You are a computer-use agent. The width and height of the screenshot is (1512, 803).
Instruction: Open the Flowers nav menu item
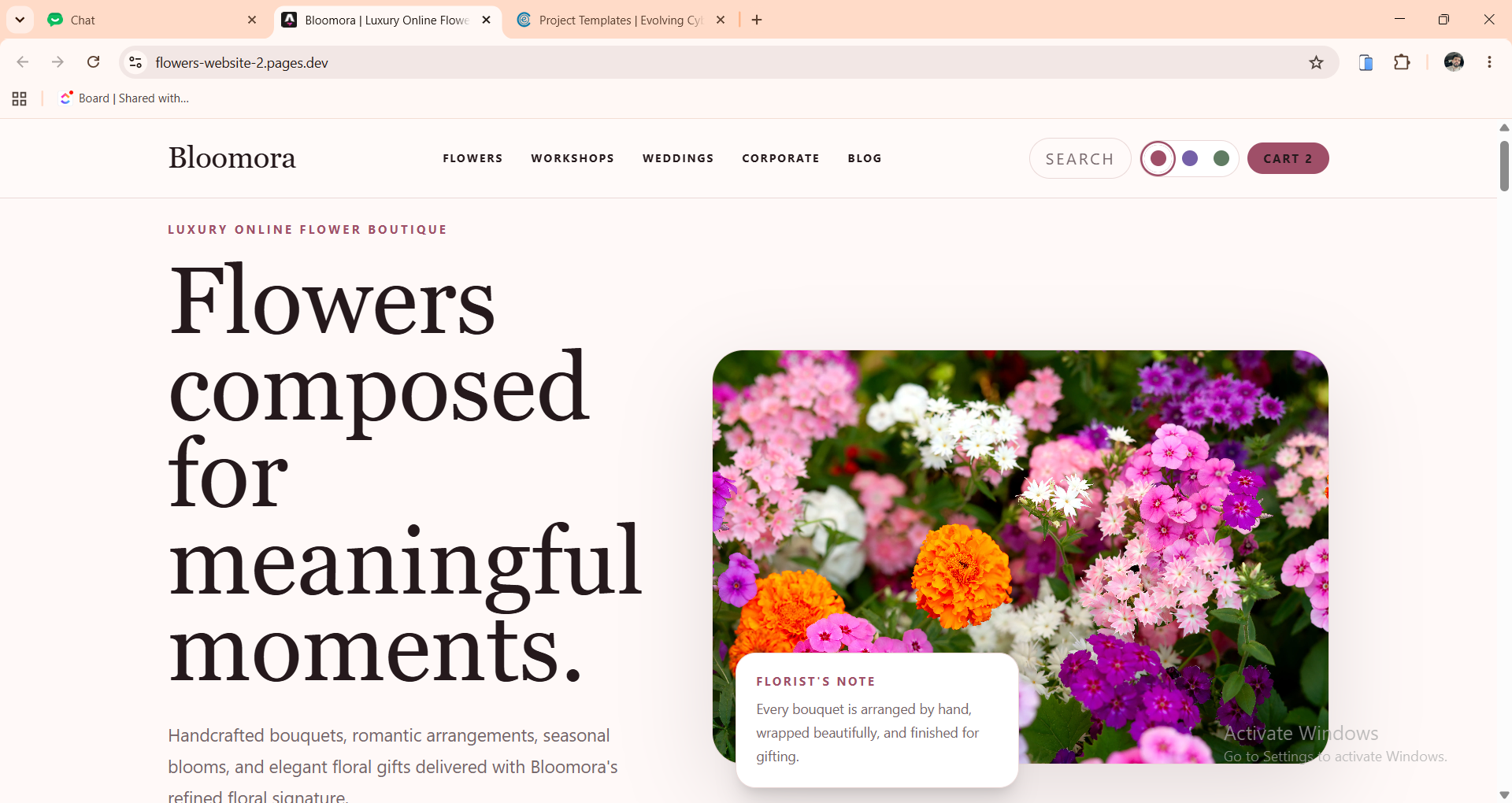472,158
